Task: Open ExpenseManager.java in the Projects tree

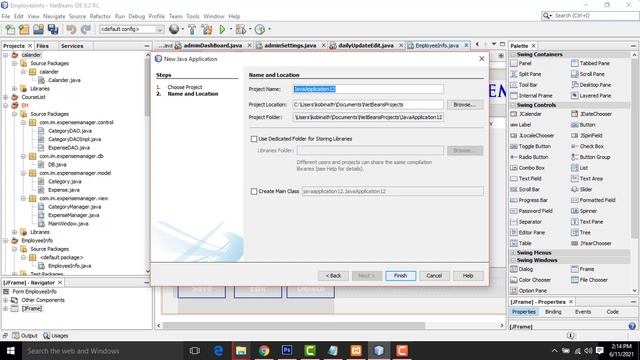Action: click(x=73, y=215)
